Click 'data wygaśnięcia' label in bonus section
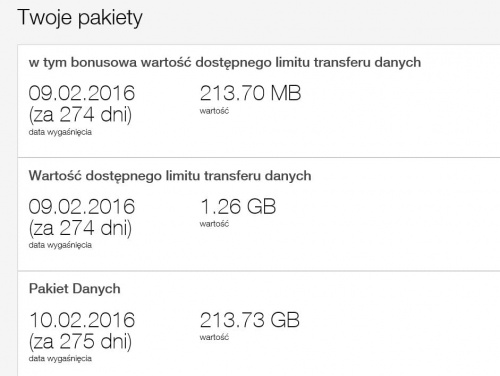500x376 pixels. (60, 132)
